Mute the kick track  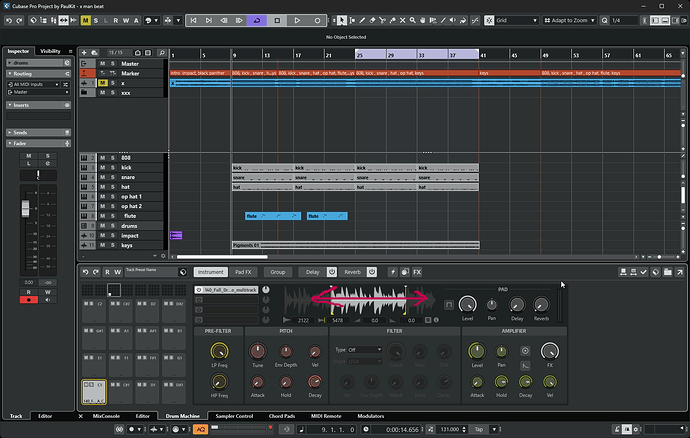point(103,167)
